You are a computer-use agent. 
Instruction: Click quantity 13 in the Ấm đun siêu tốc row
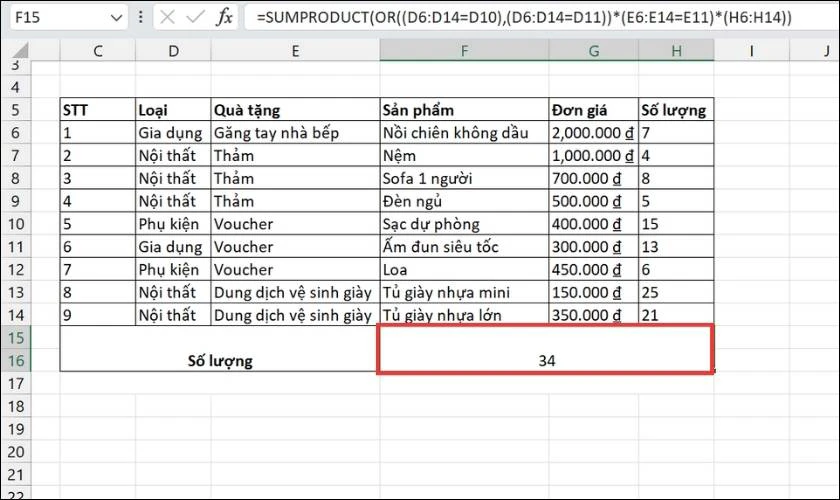pos(676,247)
